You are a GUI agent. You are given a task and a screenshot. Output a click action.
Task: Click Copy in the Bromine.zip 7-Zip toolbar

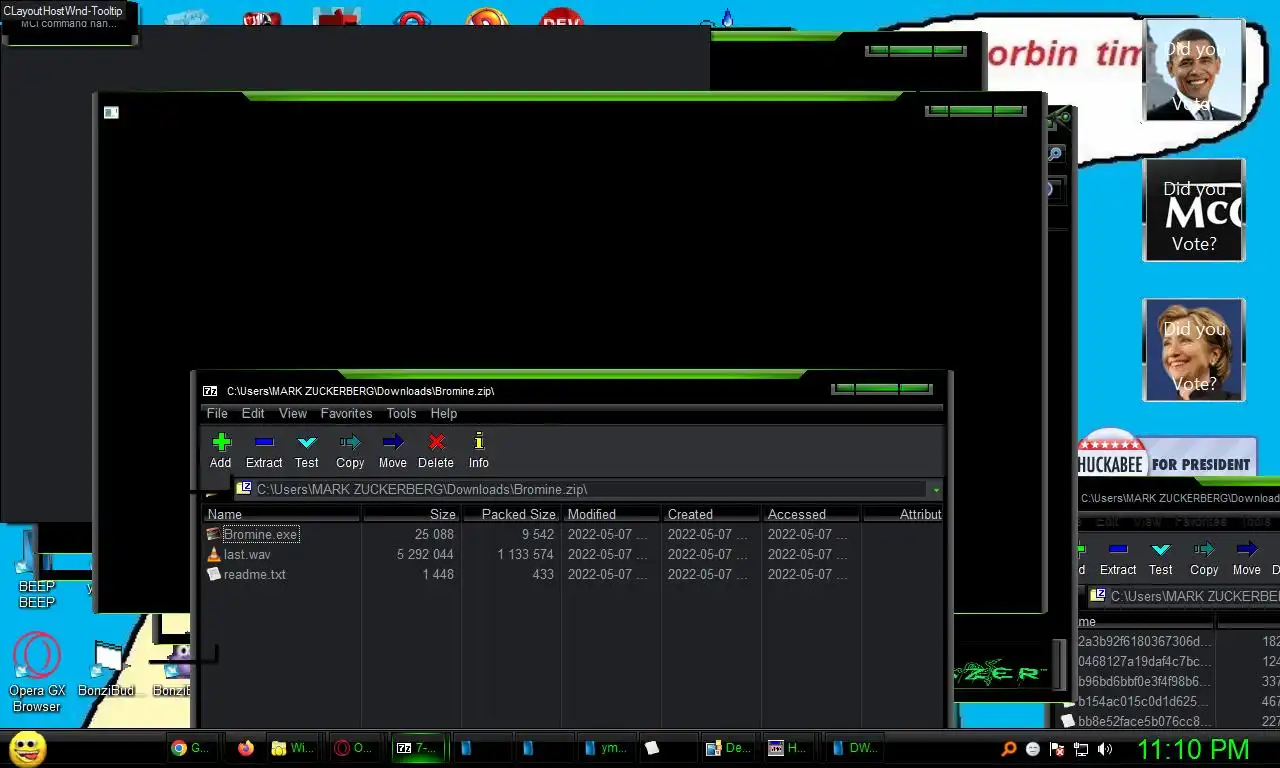click(350, 450)
